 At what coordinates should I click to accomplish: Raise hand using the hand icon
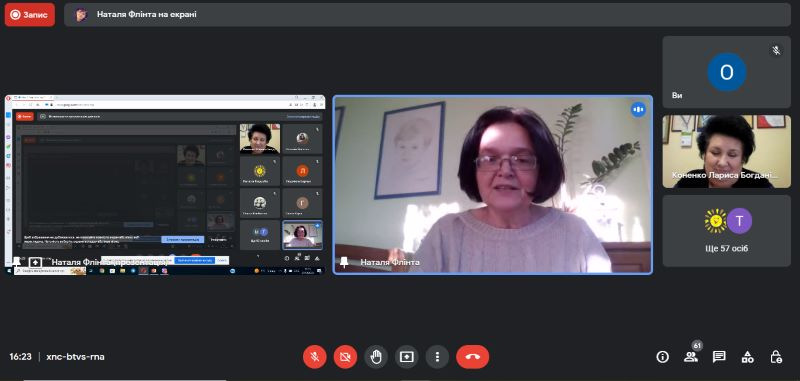tap(376, 357)
